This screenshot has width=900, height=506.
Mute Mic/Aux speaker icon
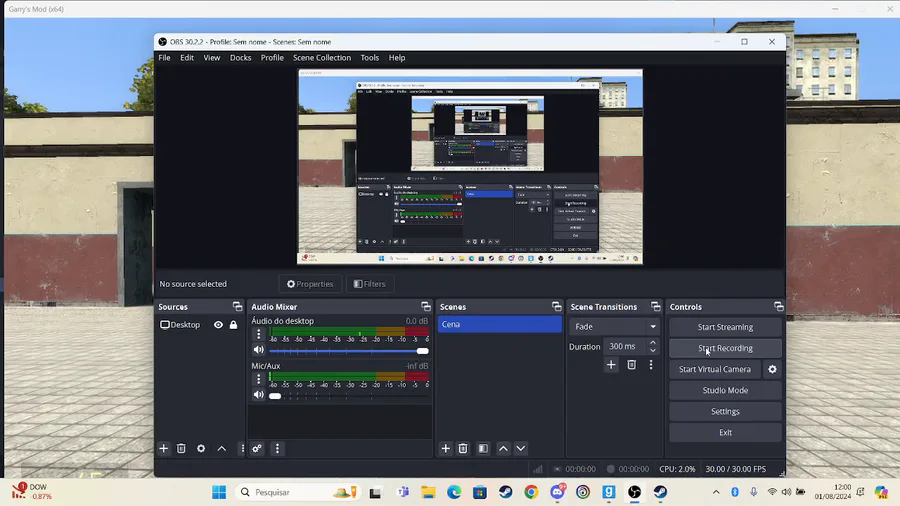(x=259, y=395)
